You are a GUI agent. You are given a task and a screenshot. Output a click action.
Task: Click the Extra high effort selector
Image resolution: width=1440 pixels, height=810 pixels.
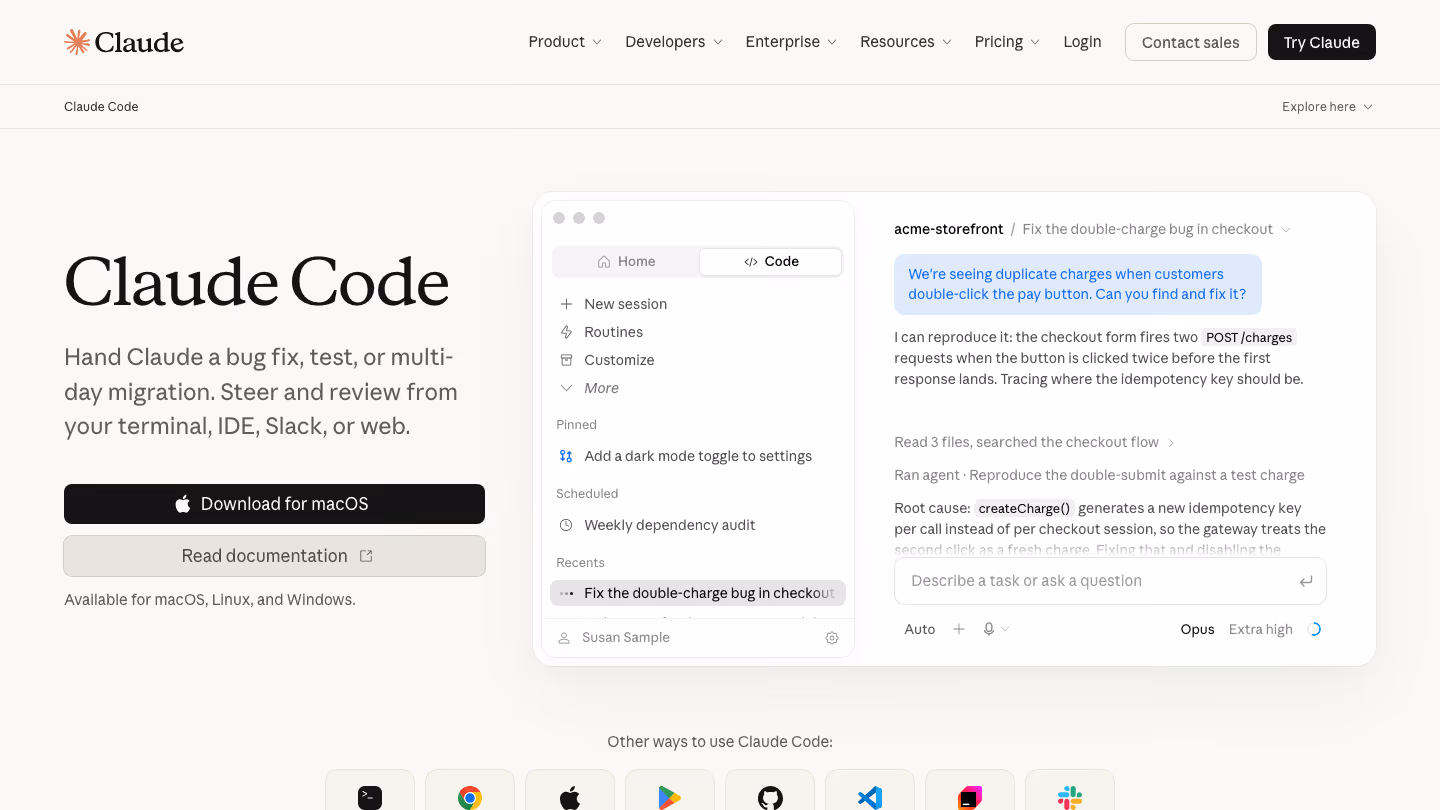coord(1260,629)
